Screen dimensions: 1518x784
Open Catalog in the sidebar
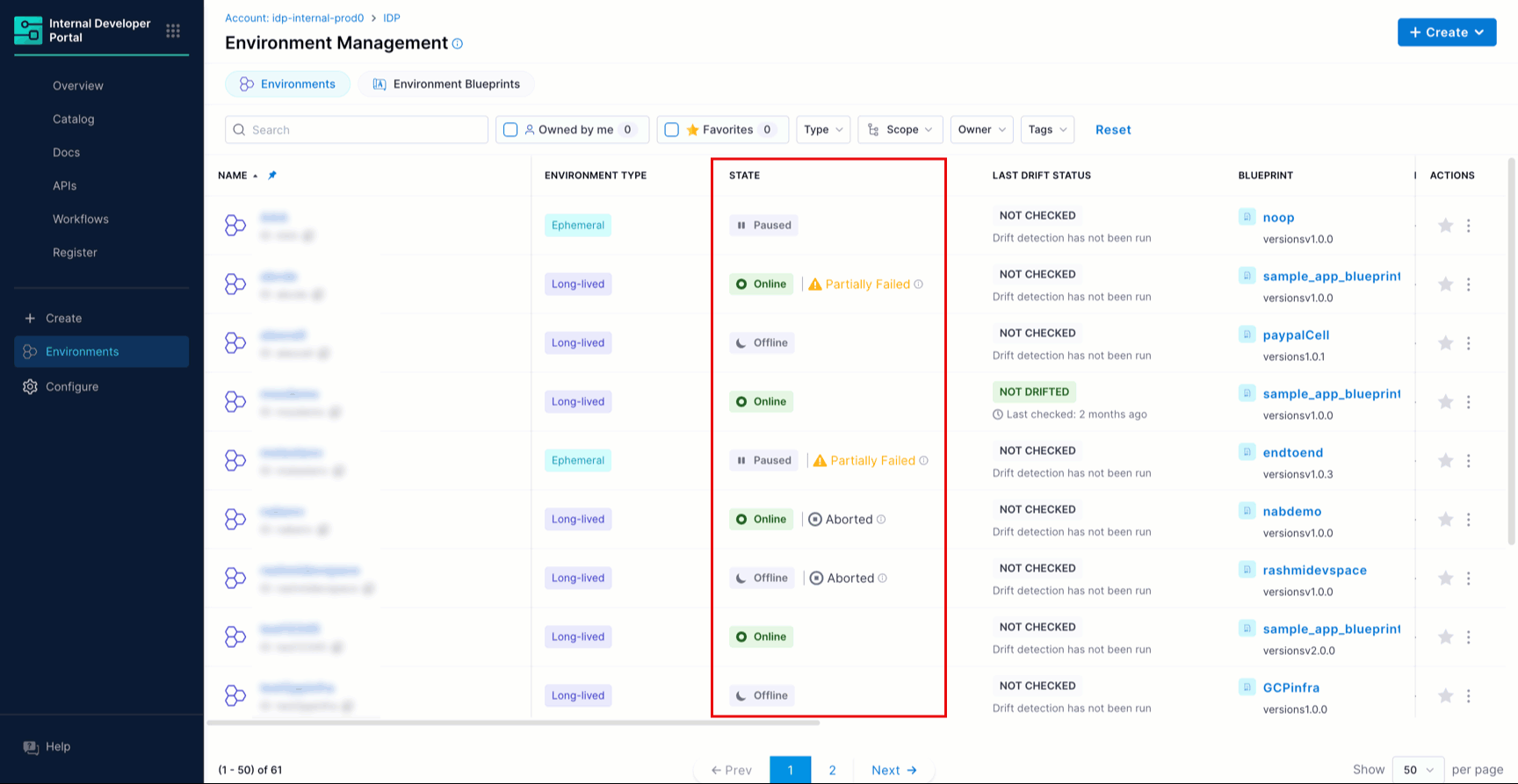74,119
